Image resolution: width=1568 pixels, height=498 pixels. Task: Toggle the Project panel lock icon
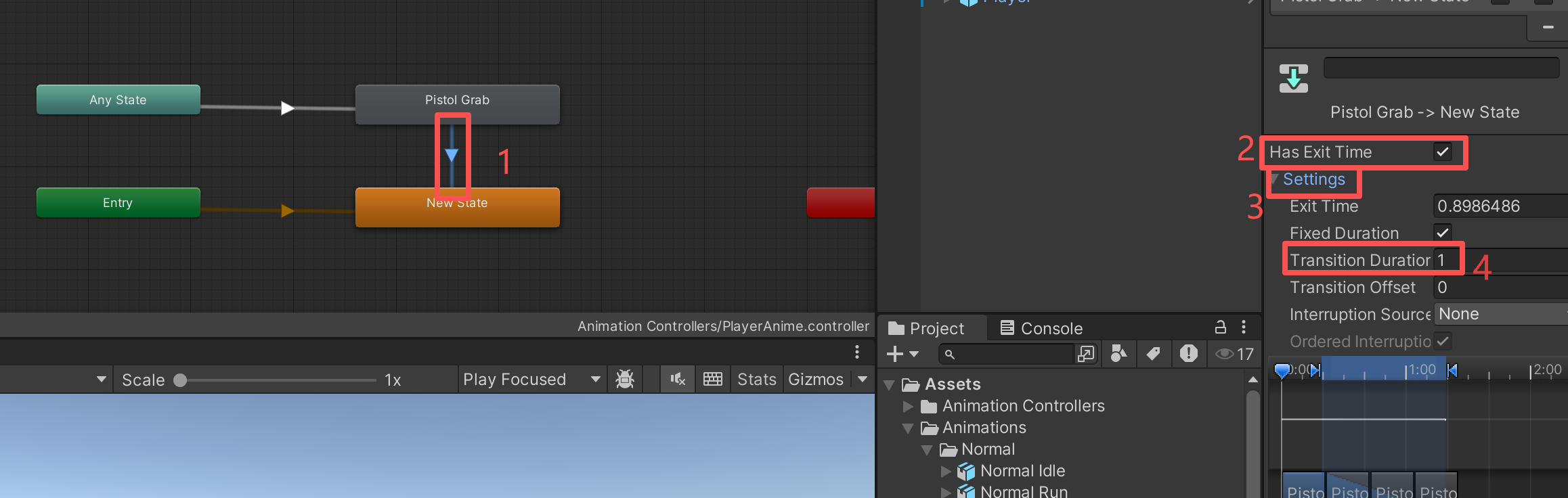tap(1221, 327)
